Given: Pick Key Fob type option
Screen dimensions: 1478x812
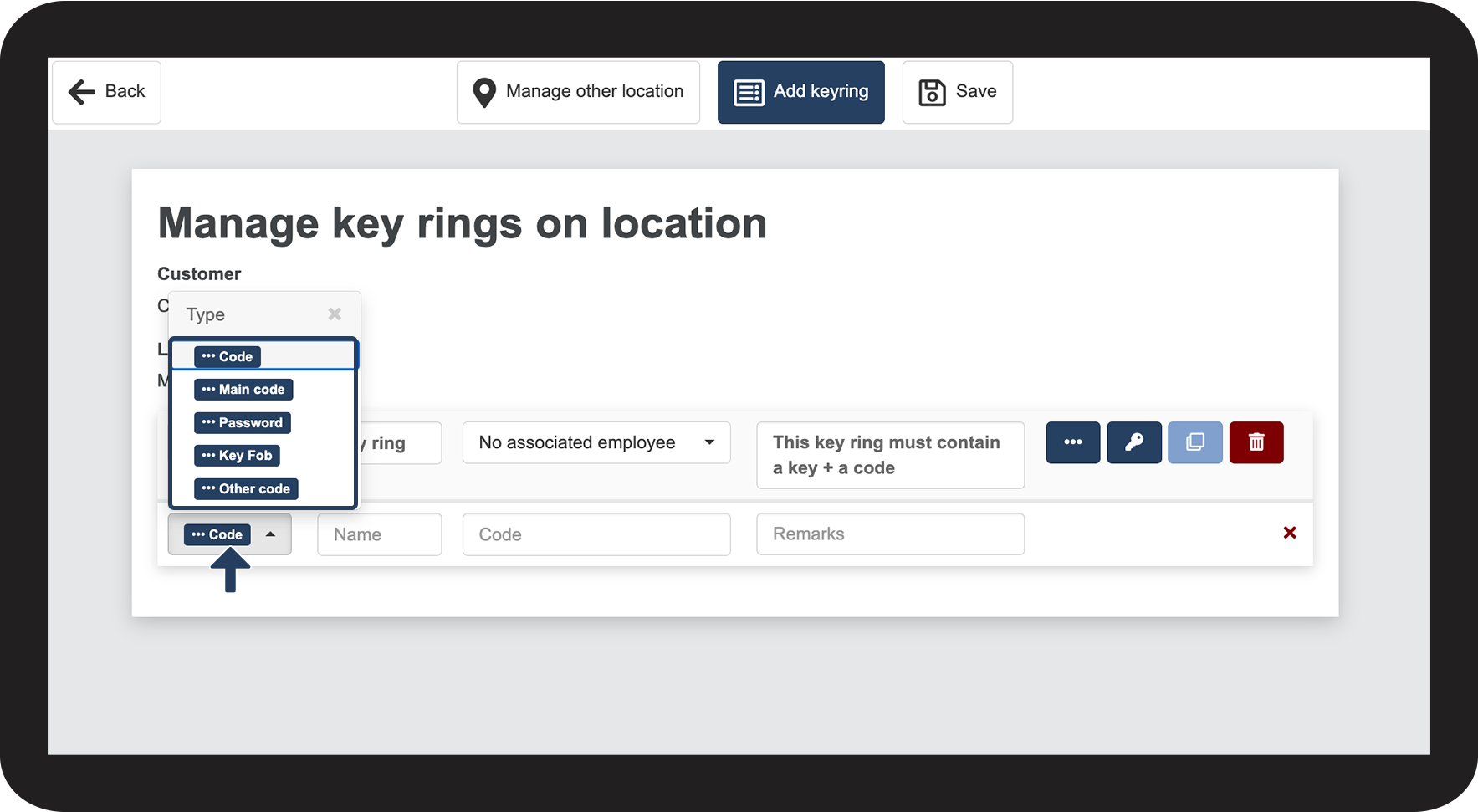Looking at the screenshot, I should 237,456.
